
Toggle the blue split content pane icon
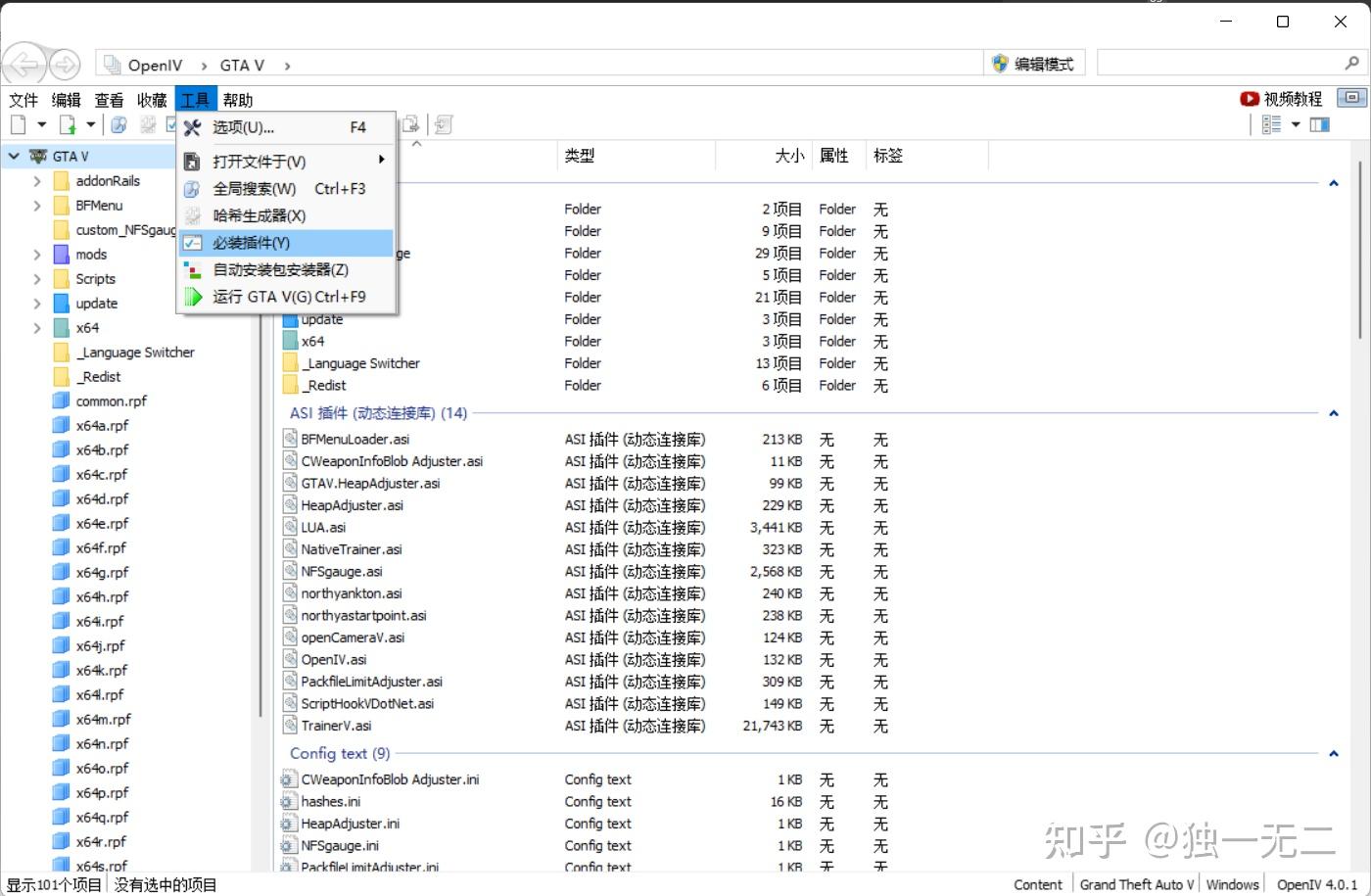1319,123
